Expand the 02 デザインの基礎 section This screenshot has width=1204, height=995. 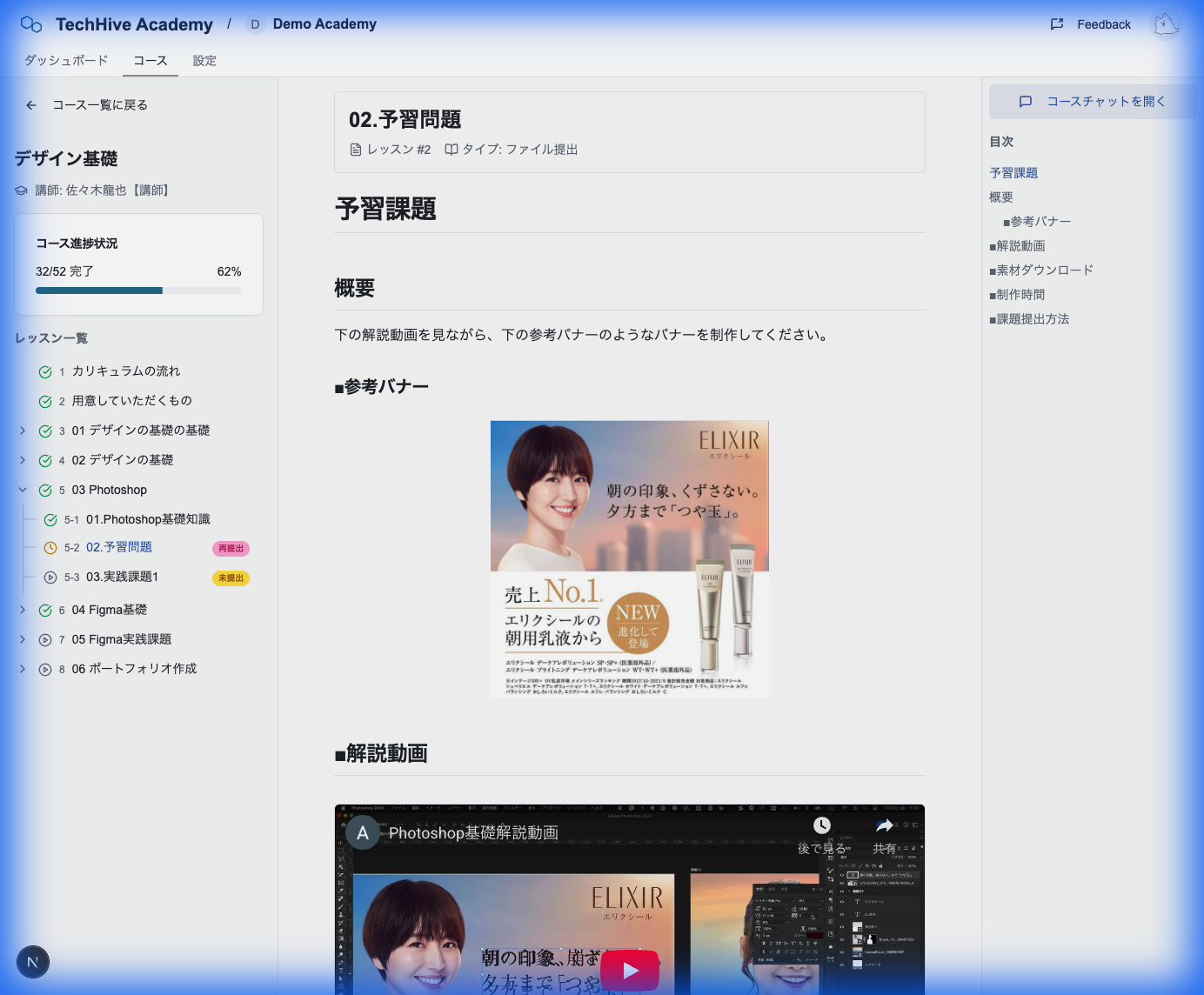[x=23, y=460]
